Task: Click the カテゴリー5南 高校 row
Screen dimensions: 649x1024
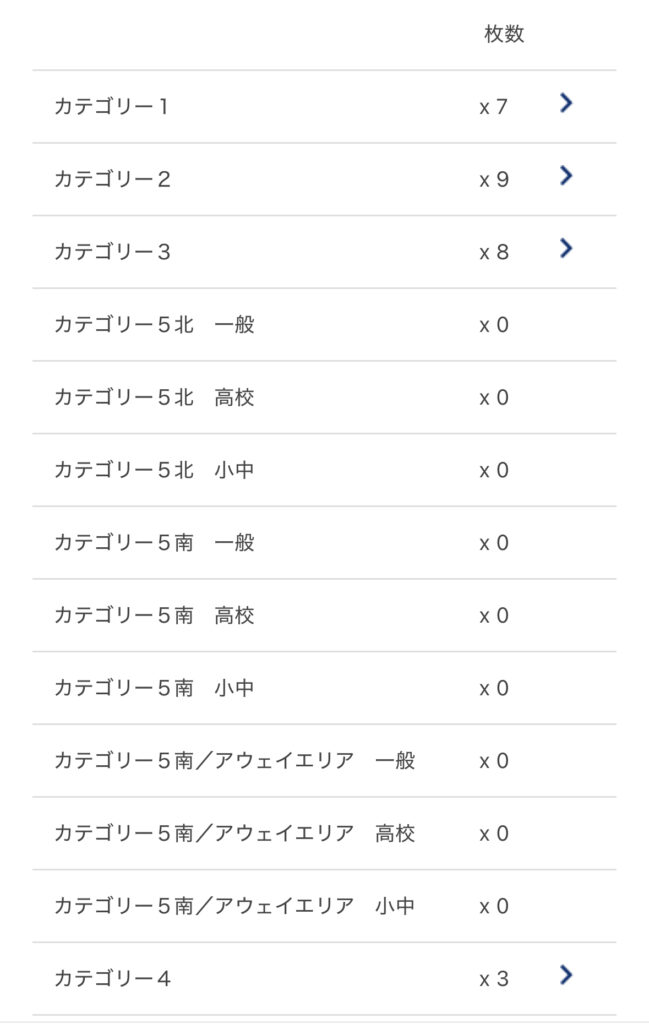Action: (154, 615)
